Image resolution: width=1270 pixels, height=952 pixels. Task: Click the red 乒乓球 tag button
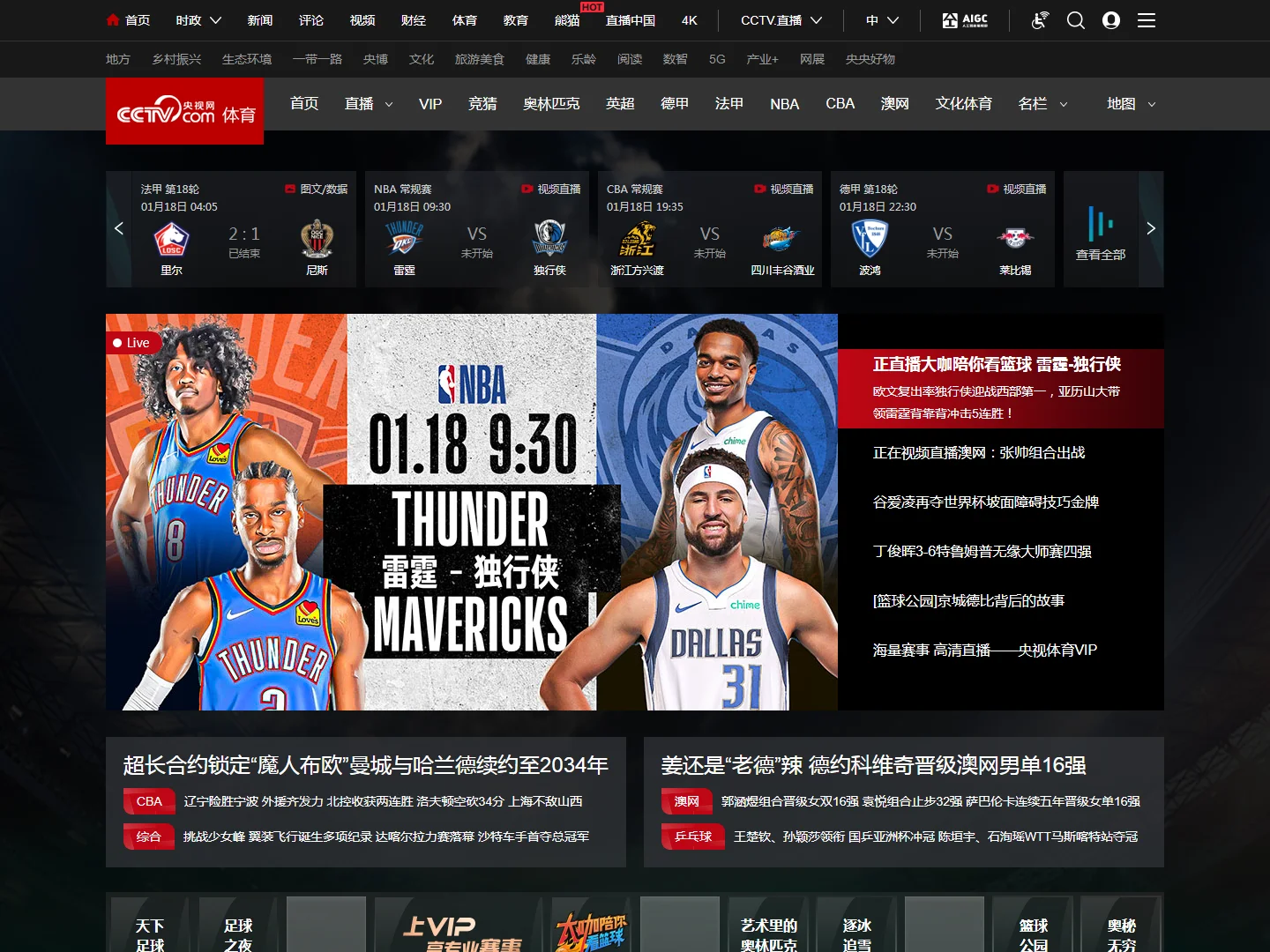tap(693, 837)
